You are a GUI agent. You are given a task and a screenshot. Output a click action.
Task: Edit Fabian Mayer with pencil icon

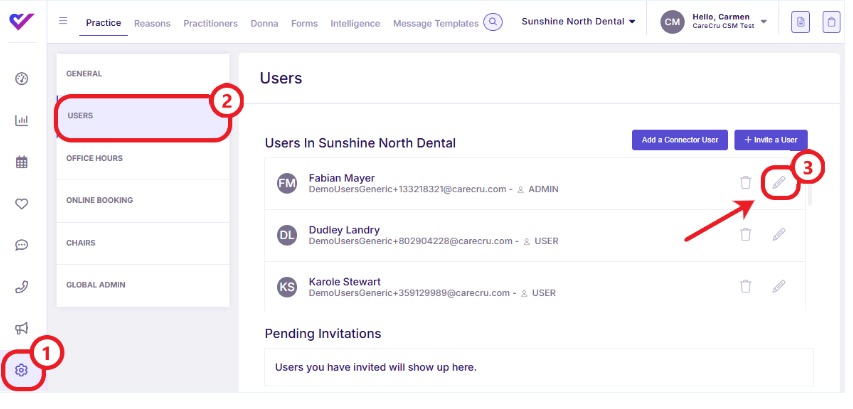[x=779, y=182]
